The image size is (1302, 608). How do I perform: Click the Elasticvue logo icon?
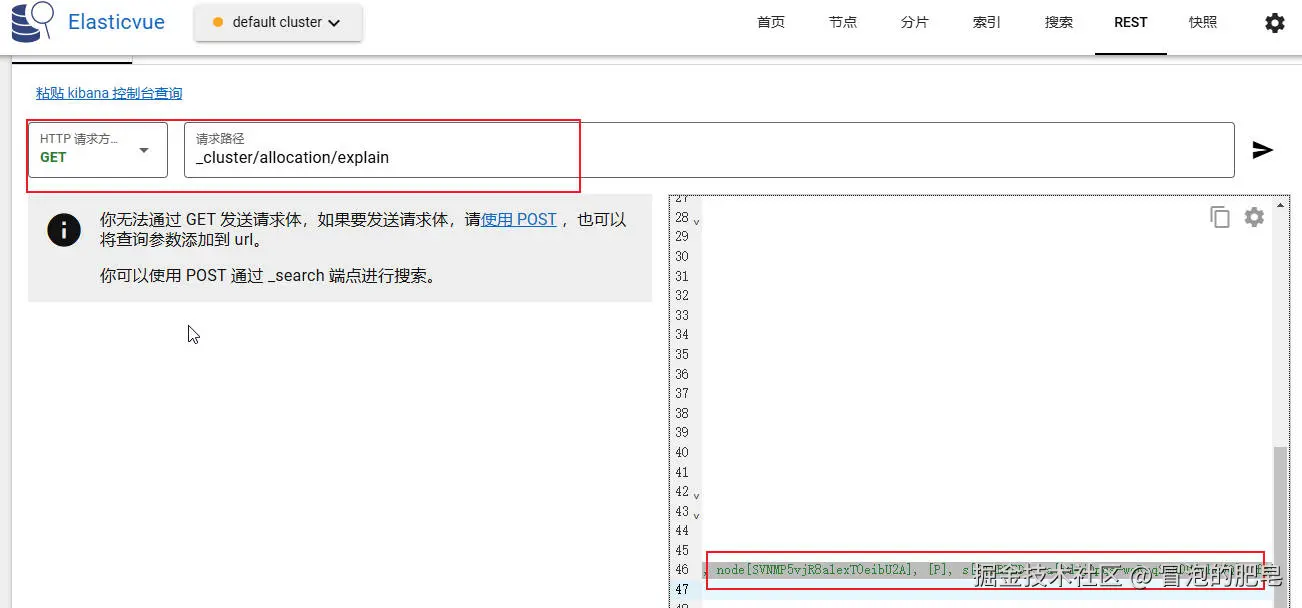pyautogui.click(x=32, y=22)
